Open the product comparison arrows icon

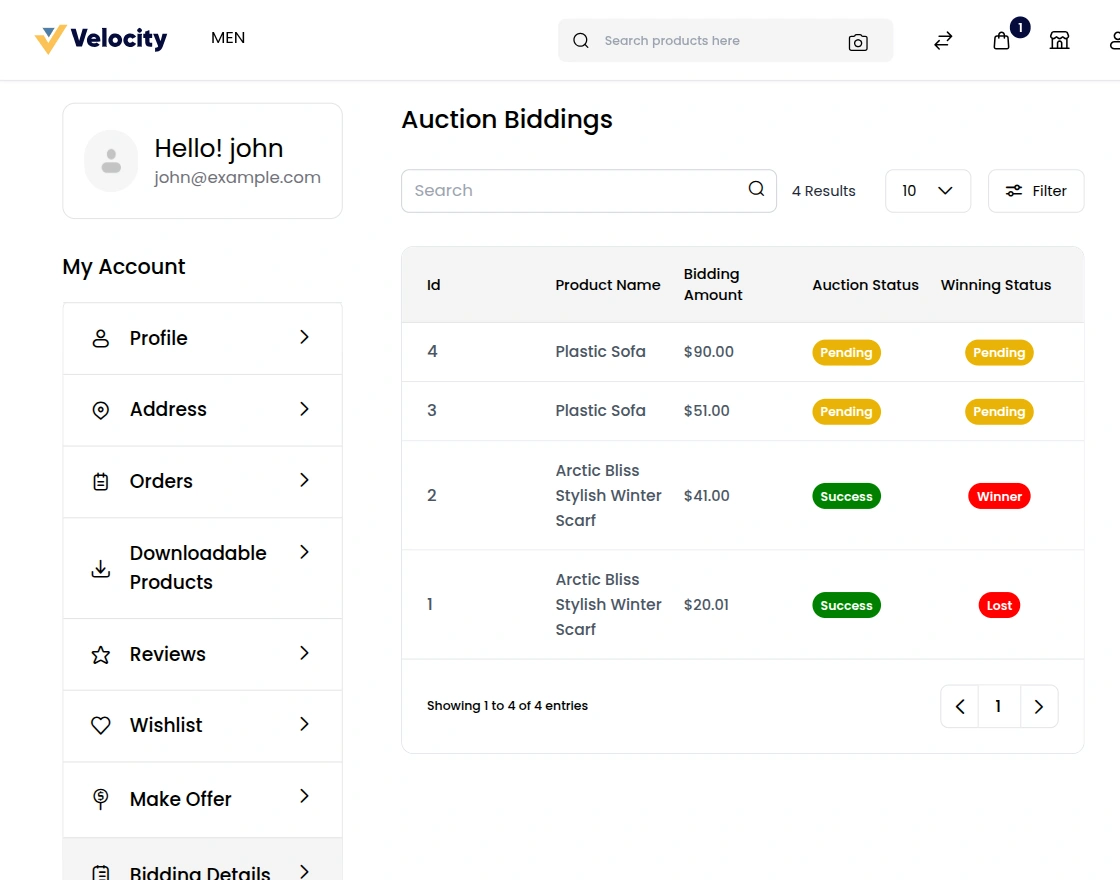pos(942,40)
